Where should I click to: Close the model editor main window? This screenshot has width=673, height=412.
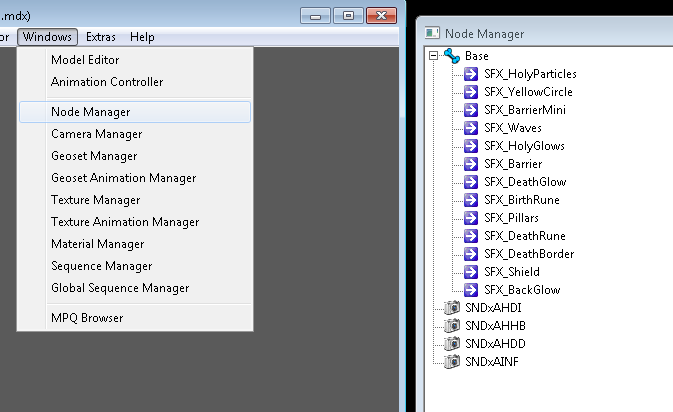(381, 16)
